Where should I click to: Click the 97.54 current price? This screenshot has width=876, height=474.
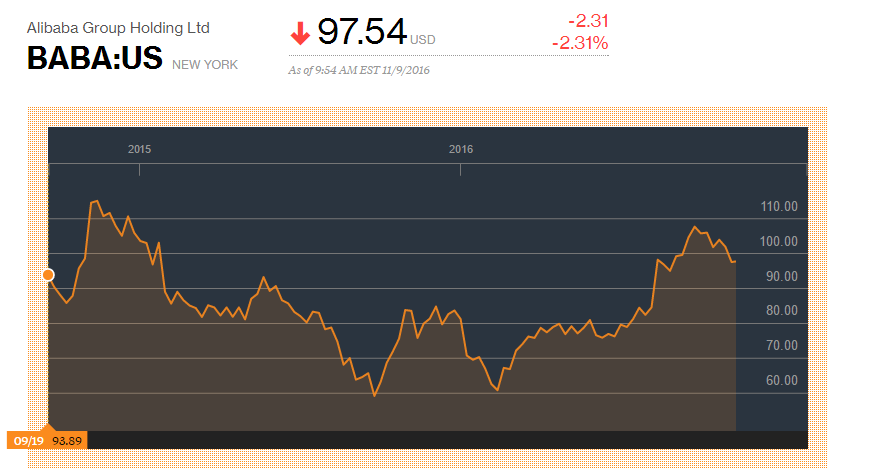[x=362, y=31]
